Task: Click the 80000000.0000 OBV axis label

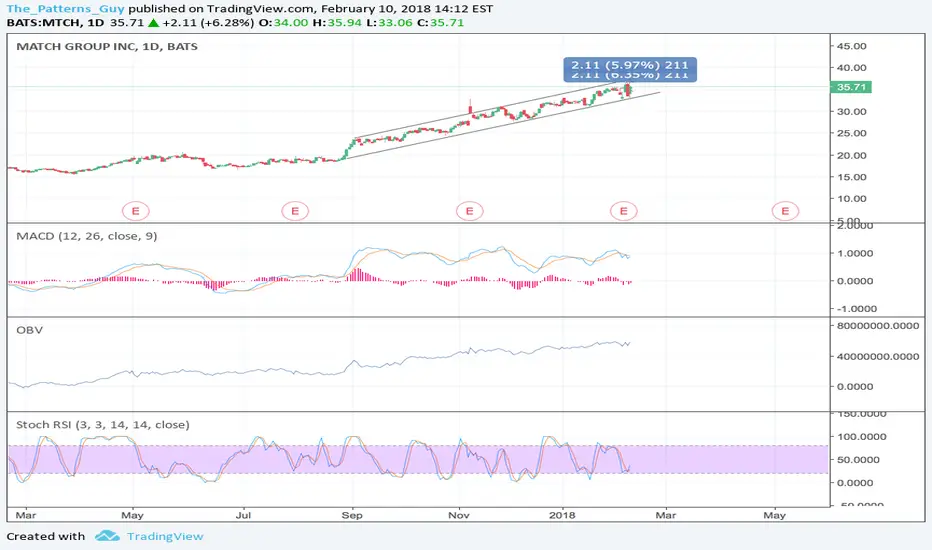Action: pos(878,326)
